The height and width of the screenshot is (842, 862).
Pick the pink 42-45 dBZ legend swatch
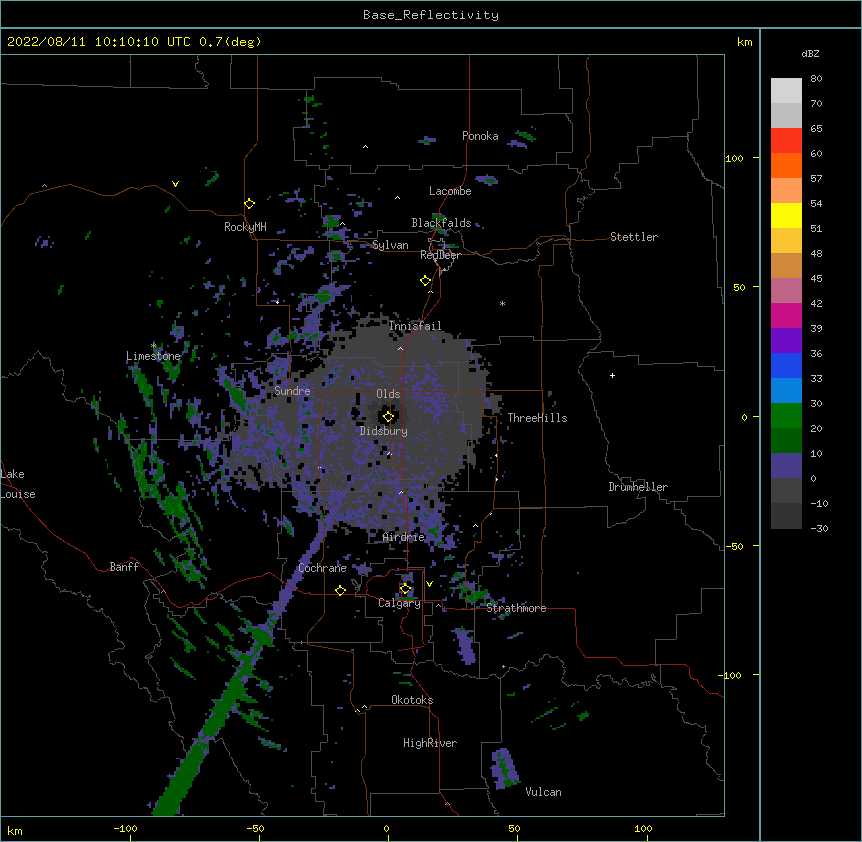tap(786, 290)
